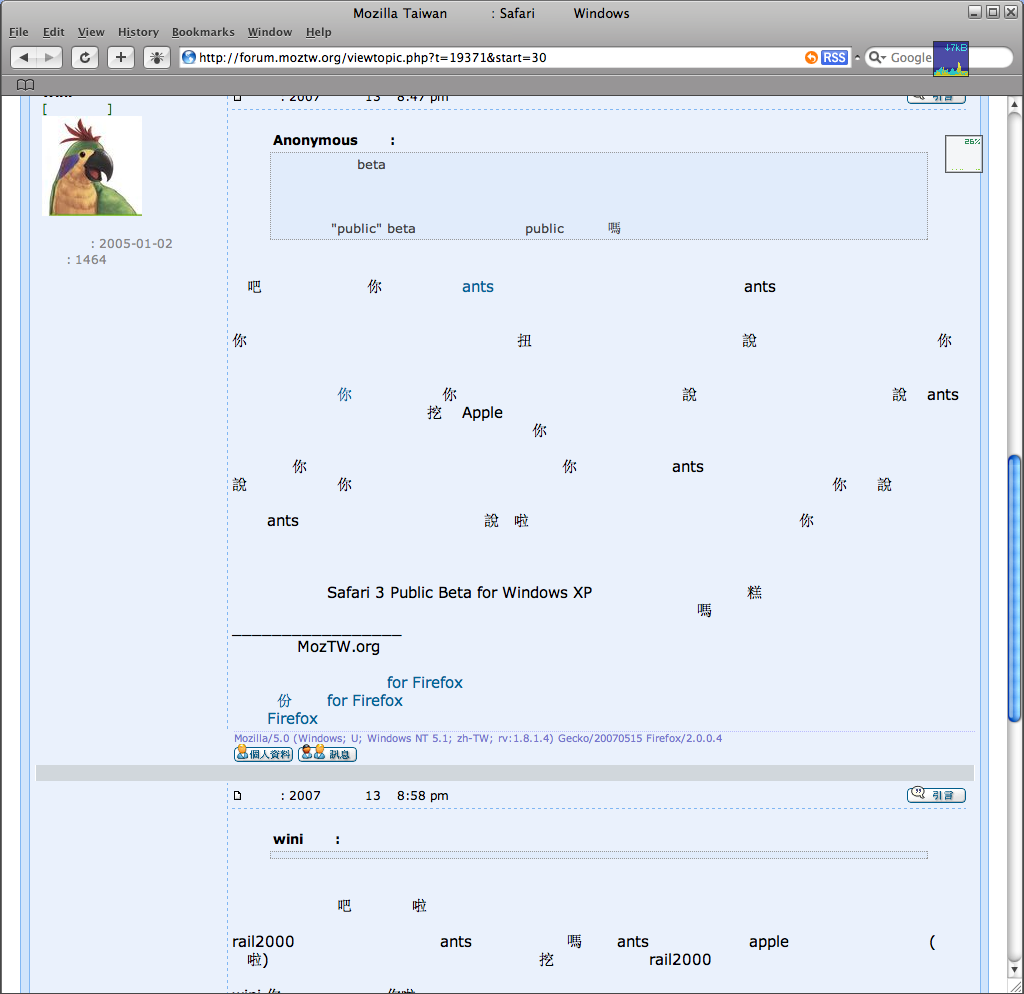Click the bracketed rank label above the avatar
The image size is (1024, 994).
77,108
